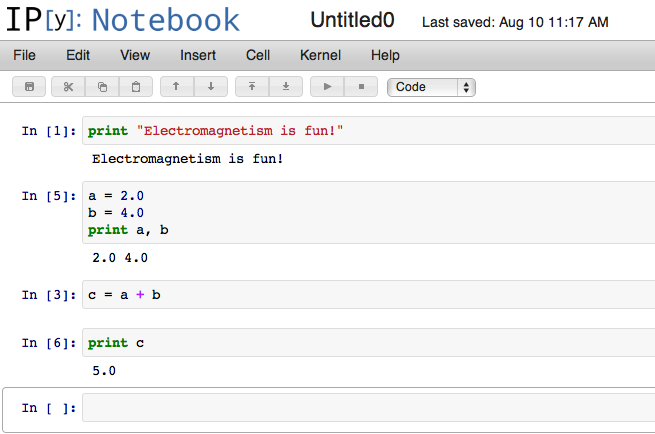Click the save notebook icon
Image resolution: width=655 pixels, height=434 pixels.
click(29, 86)
